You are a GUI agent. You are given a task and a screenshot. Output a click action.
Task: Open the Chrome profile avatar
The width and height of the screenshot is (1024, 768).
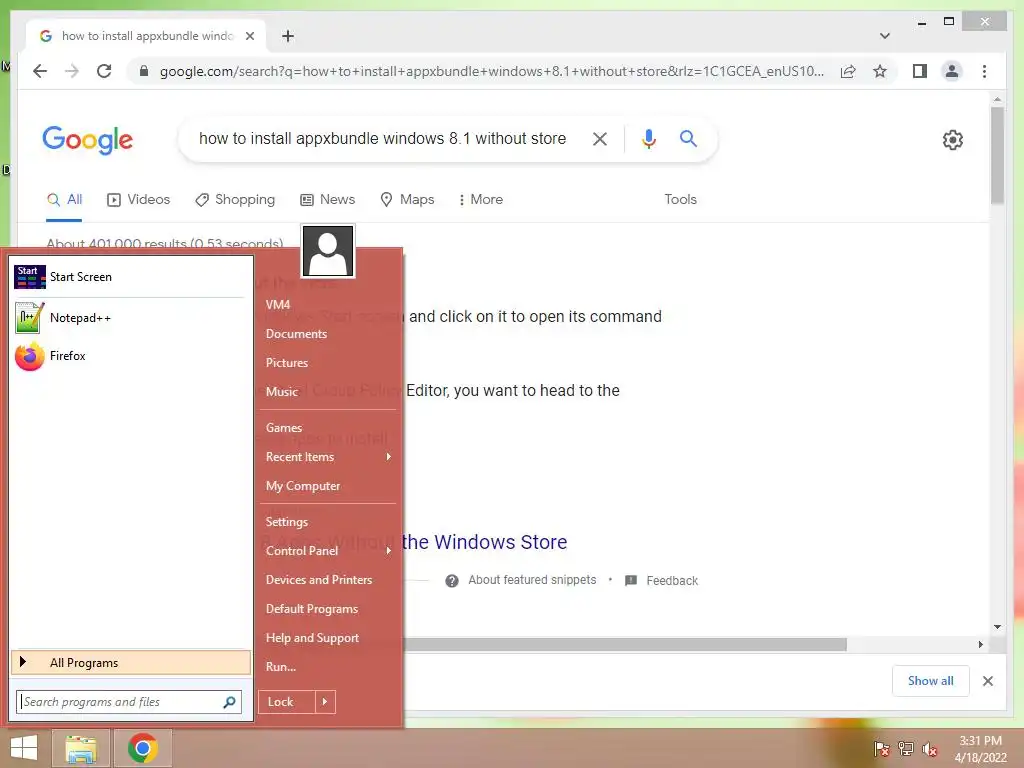point(952,71)
